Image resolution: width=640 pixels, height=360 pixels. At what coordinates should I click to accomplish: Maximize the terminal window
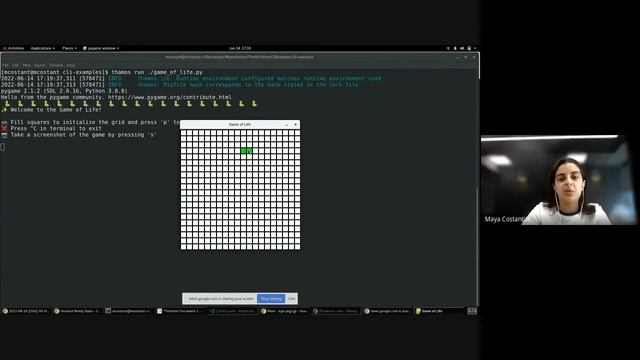coord(466,57)
